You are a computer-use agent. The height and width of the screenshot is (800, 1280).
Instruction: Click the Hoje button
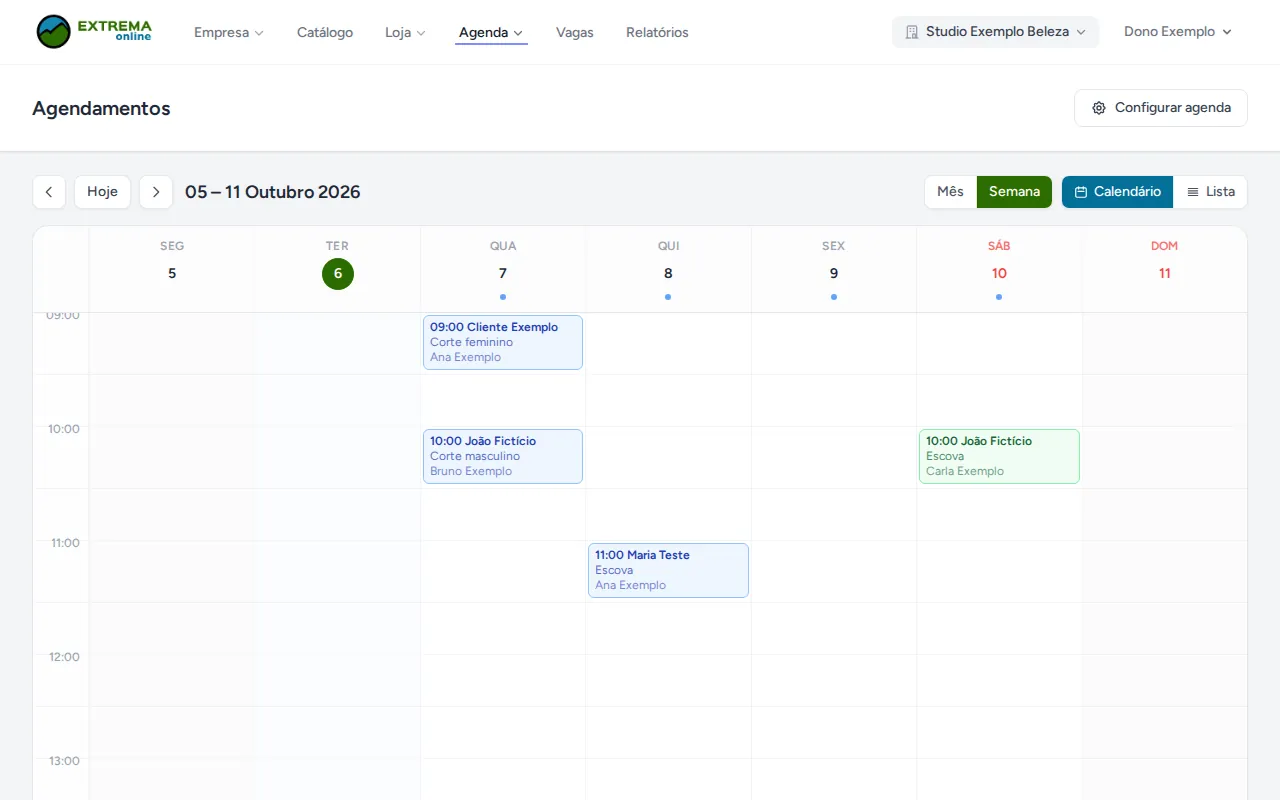pyautogui.click(x=102, y=192)
